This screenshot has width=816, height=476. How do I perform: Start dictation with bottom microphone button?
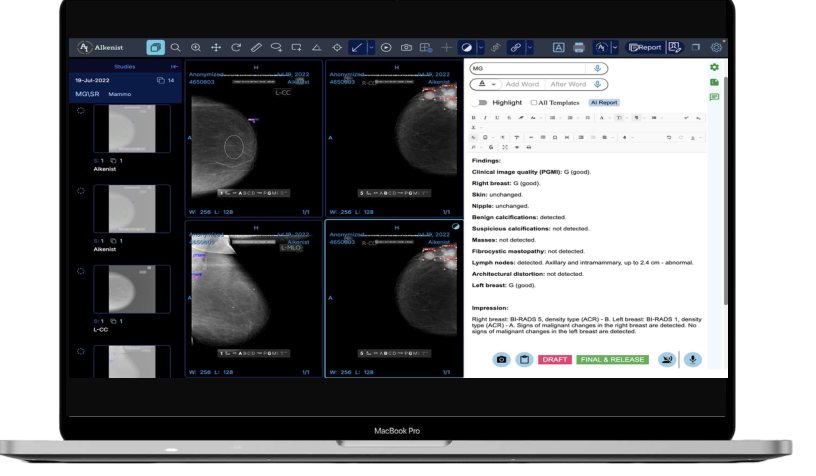(x=693, y=359)
